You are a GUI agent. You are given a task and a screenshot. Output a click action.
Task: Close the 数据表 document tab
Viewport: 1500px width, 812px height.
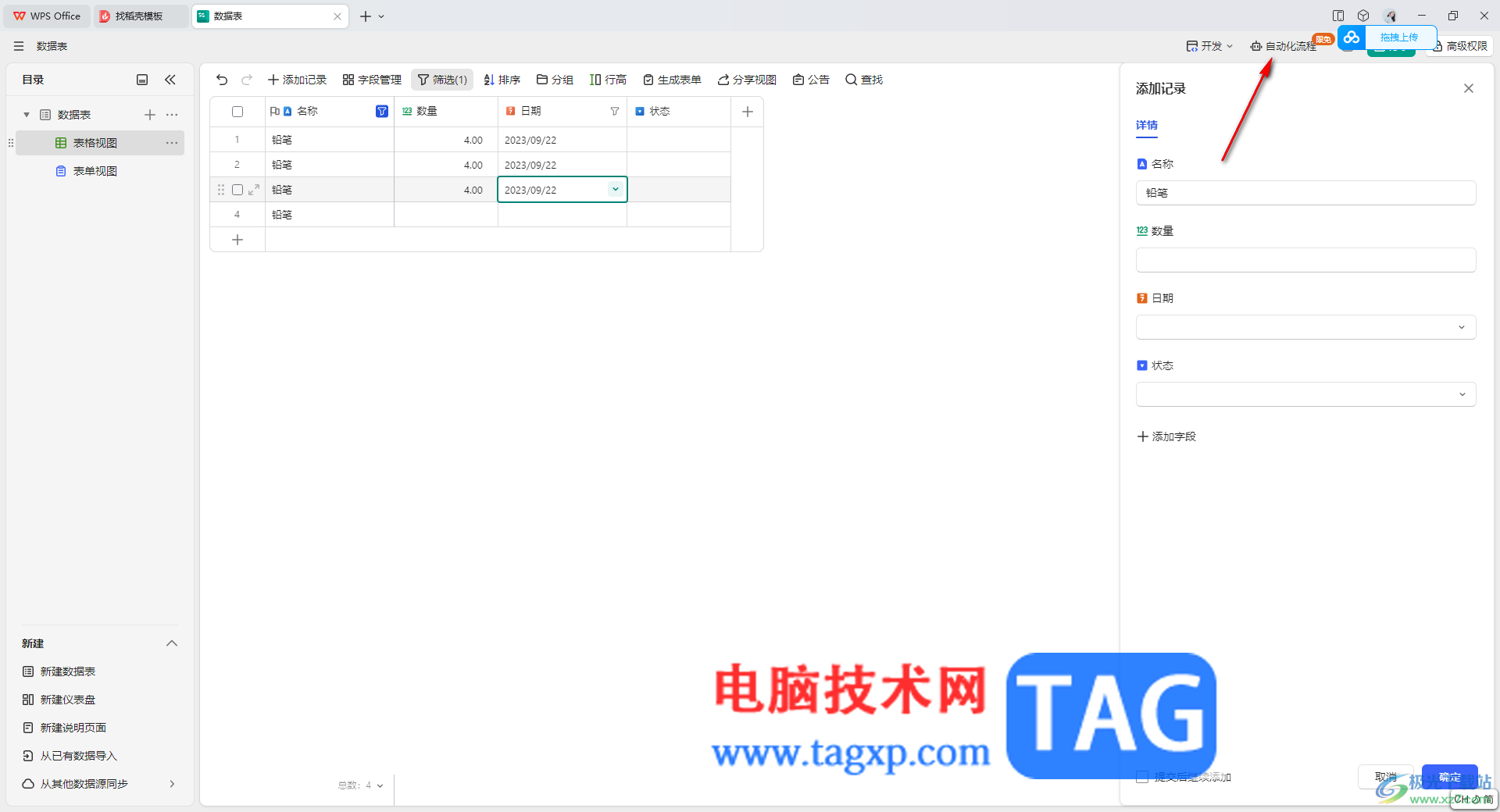tap(337, 16)
